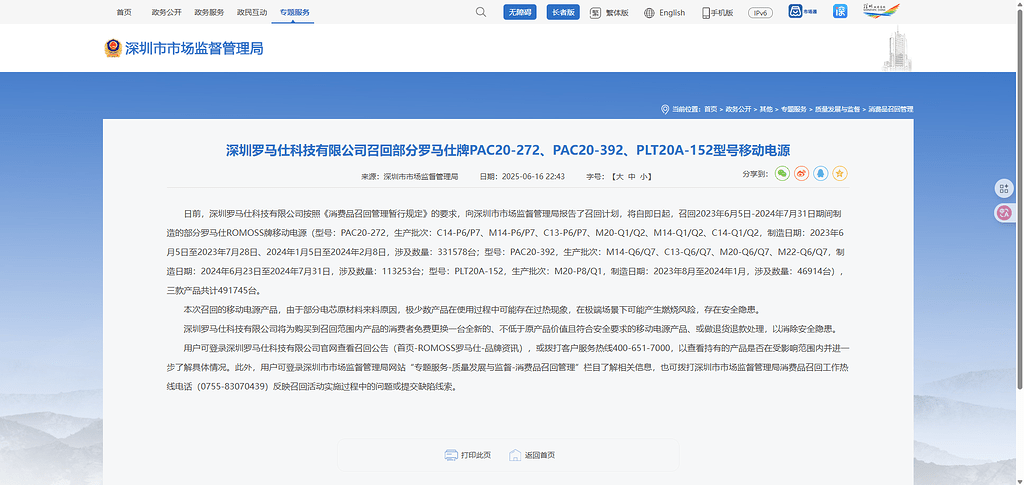
Task: Open 政务公开 in the breadcrumb
Action: pyautogui.click(x=738, y=110)
